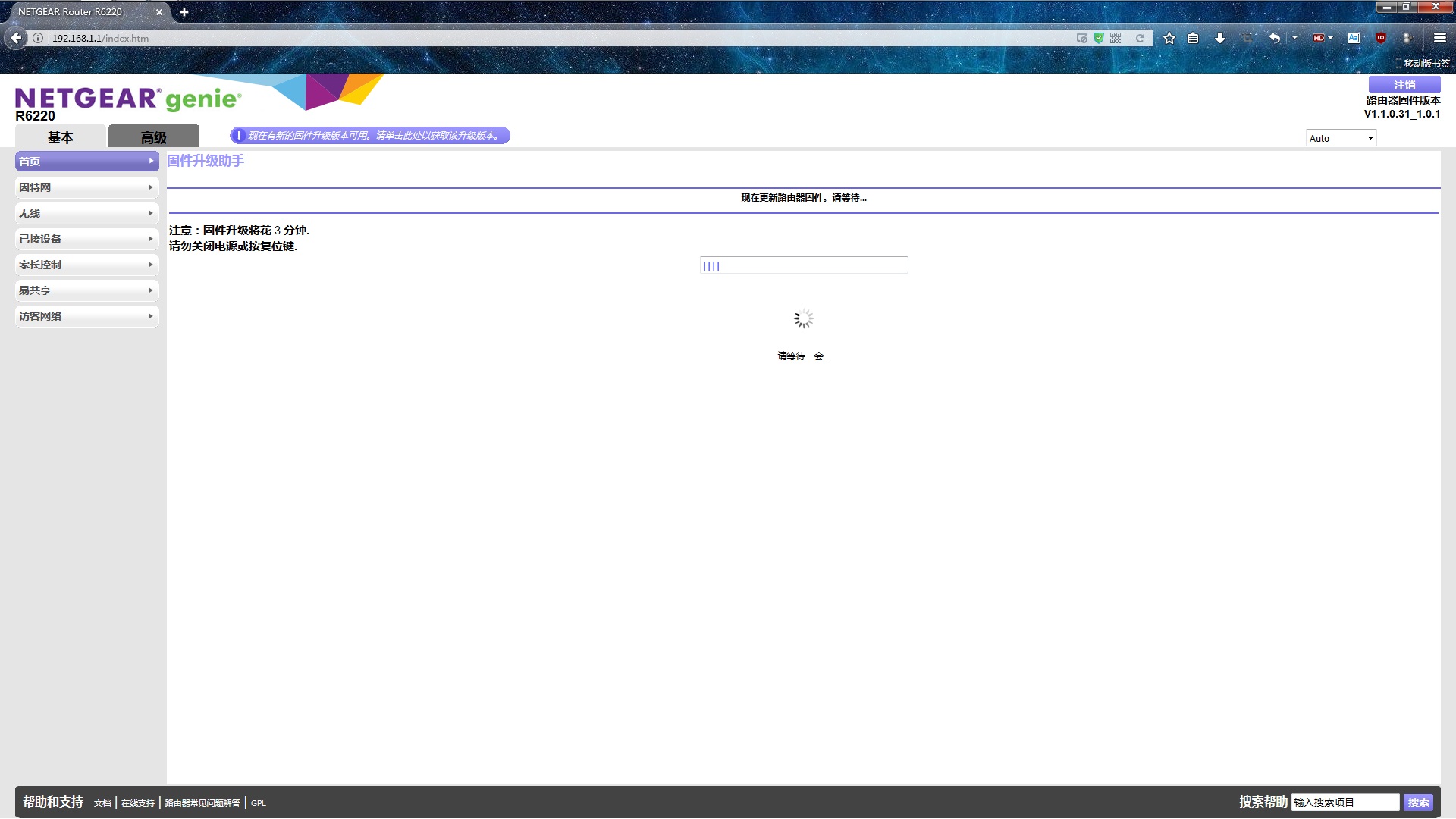
Task: Click the address bar URL 192.168.1.1/index.htm
Action: click(100, 38)
